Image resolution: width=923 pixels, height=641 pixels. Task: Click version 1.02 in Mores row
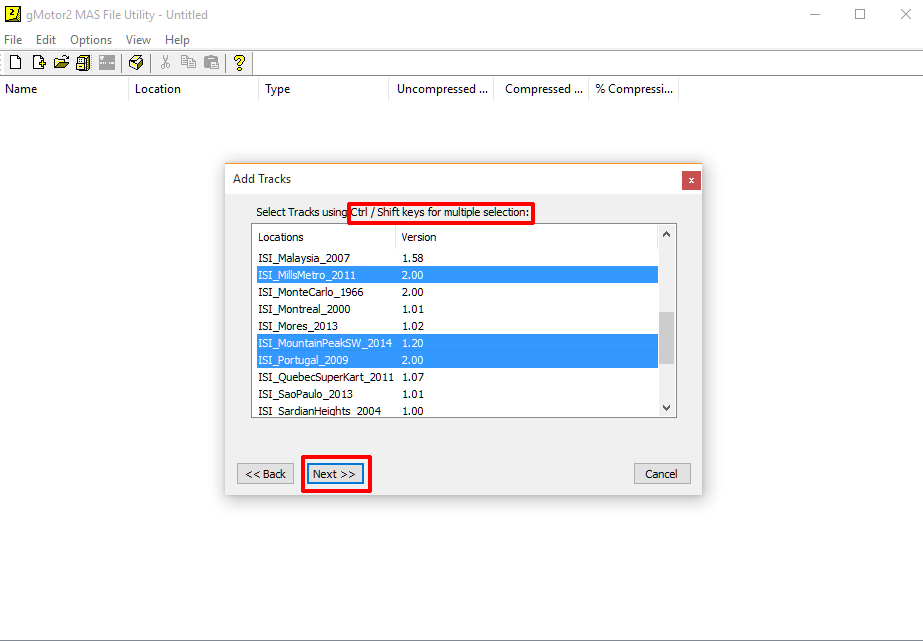pyautogui.click(x=413, y=326)
